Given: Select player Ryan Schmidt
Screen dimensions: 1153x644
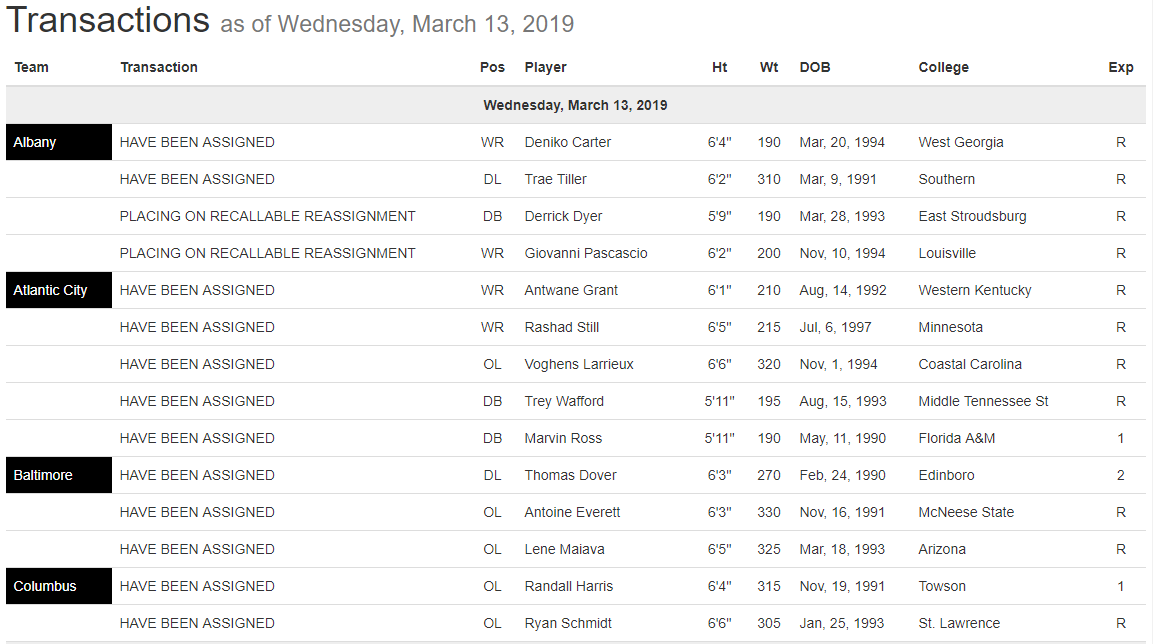Looking at the screenshot, I should 568,623.
